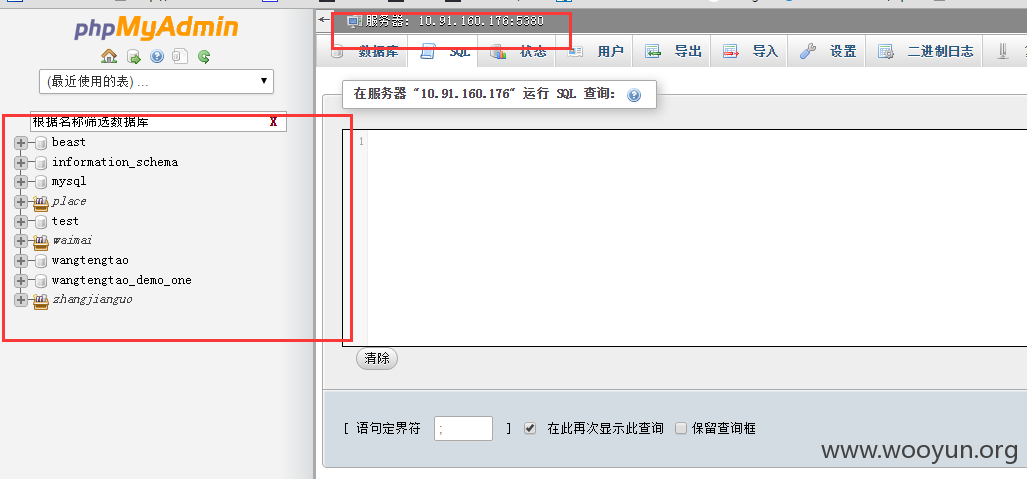The height and width of the screenshot is (479, 1027).
Task: Click the place group label
Action: [x=69, y=201]
